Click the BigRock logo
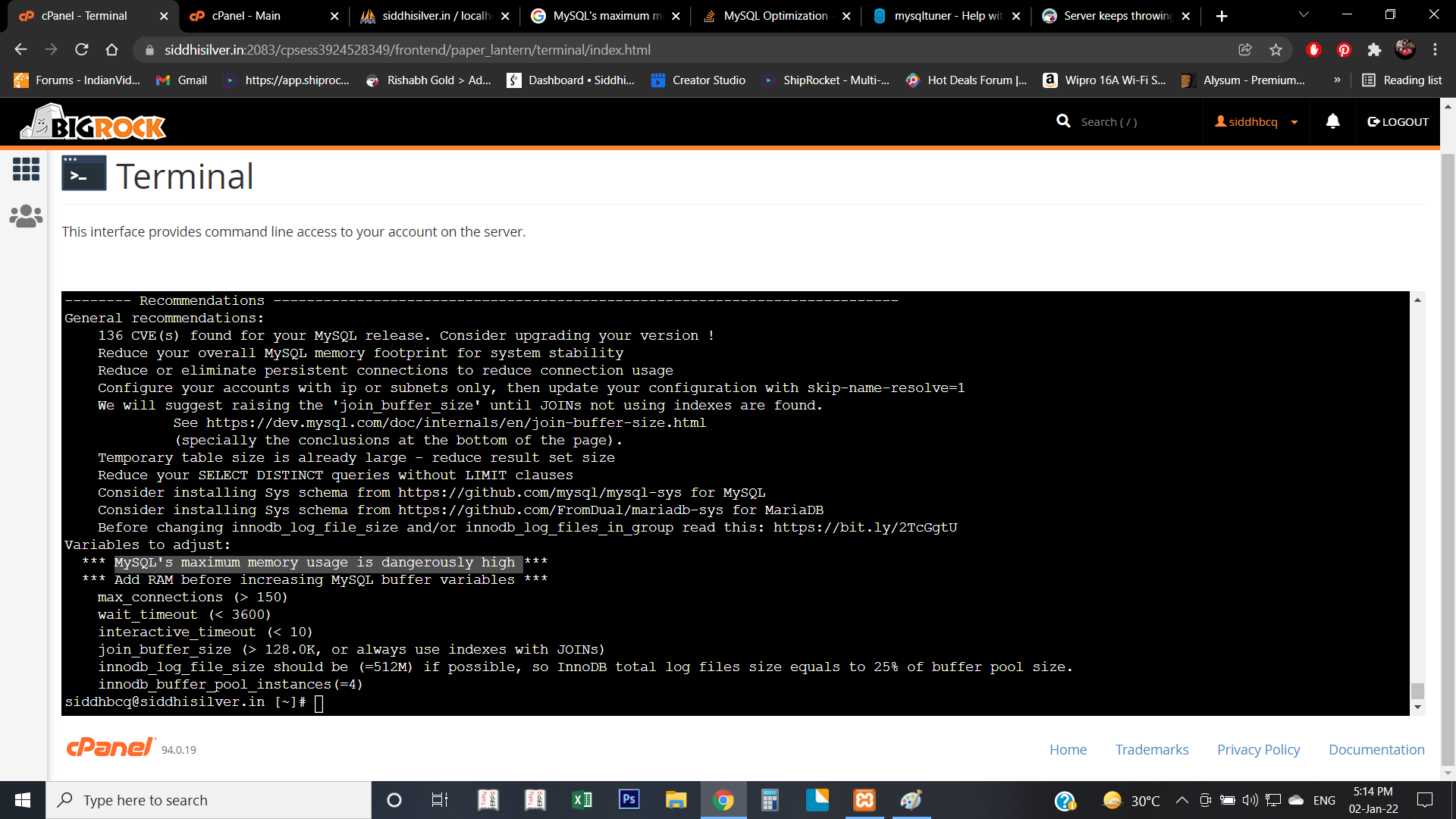Viewport: 1456px width, 819px height. 93,122
